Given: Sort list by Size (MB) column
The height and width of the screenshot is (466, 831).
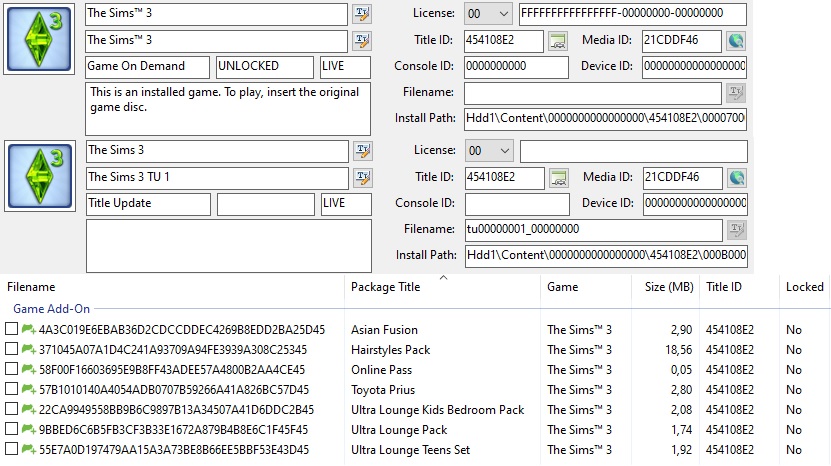Looking at the screenshot, I should 666,287.
